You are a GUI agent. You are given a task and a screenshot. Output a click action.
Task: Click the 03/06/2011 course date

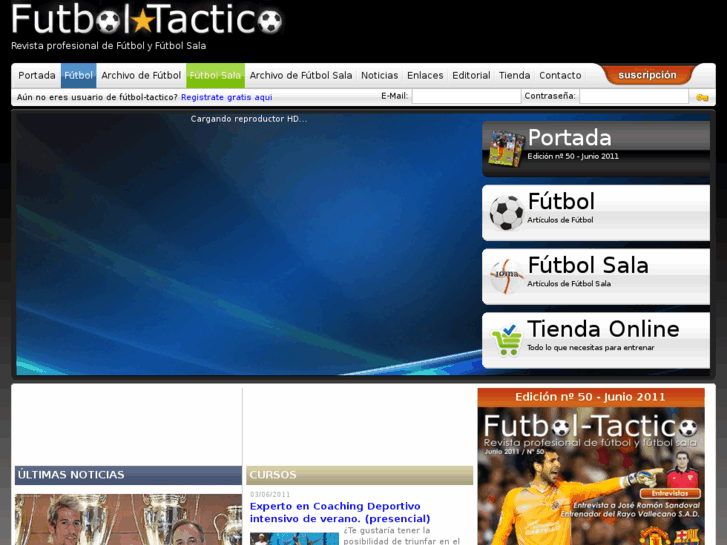click(270, 494)
